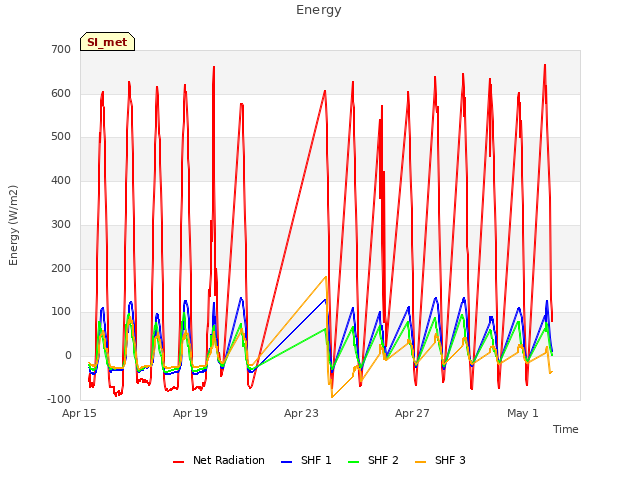Click the 600 y-axis tick label
This screenshot has width=640, height=480.
[x=61, y=93]
